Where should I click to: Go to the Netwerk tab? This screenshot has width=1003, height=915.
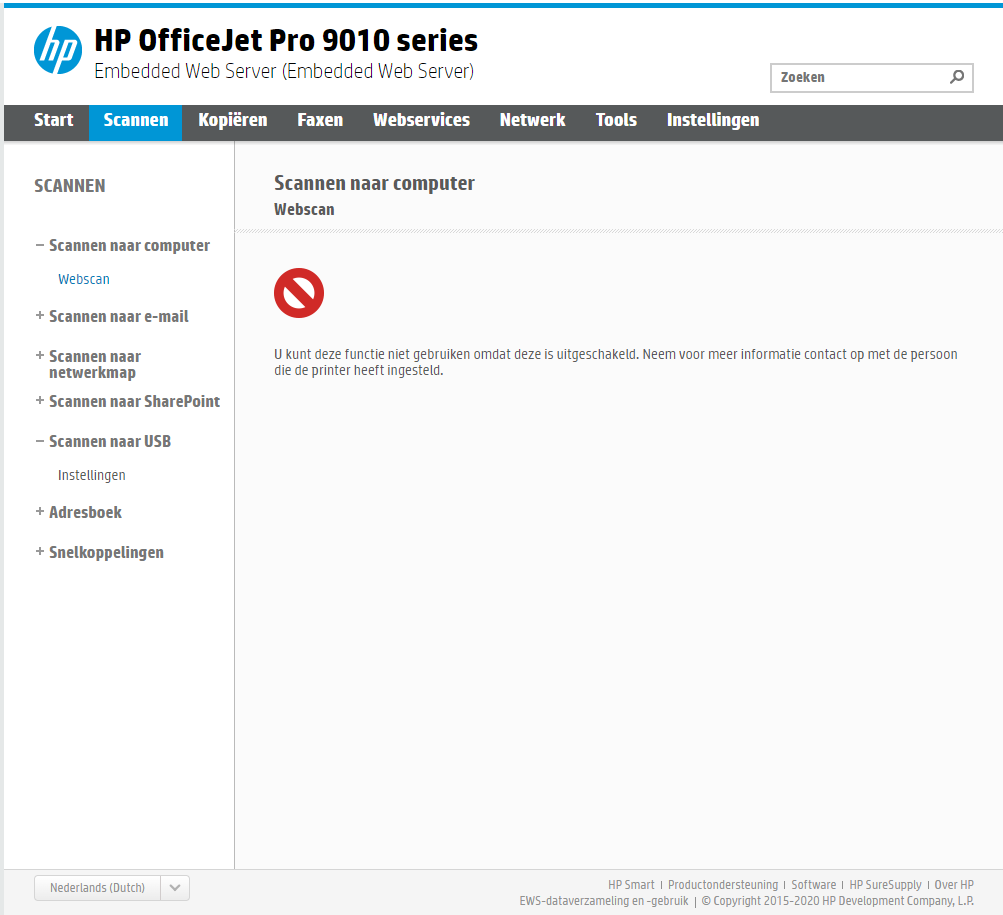532,120
